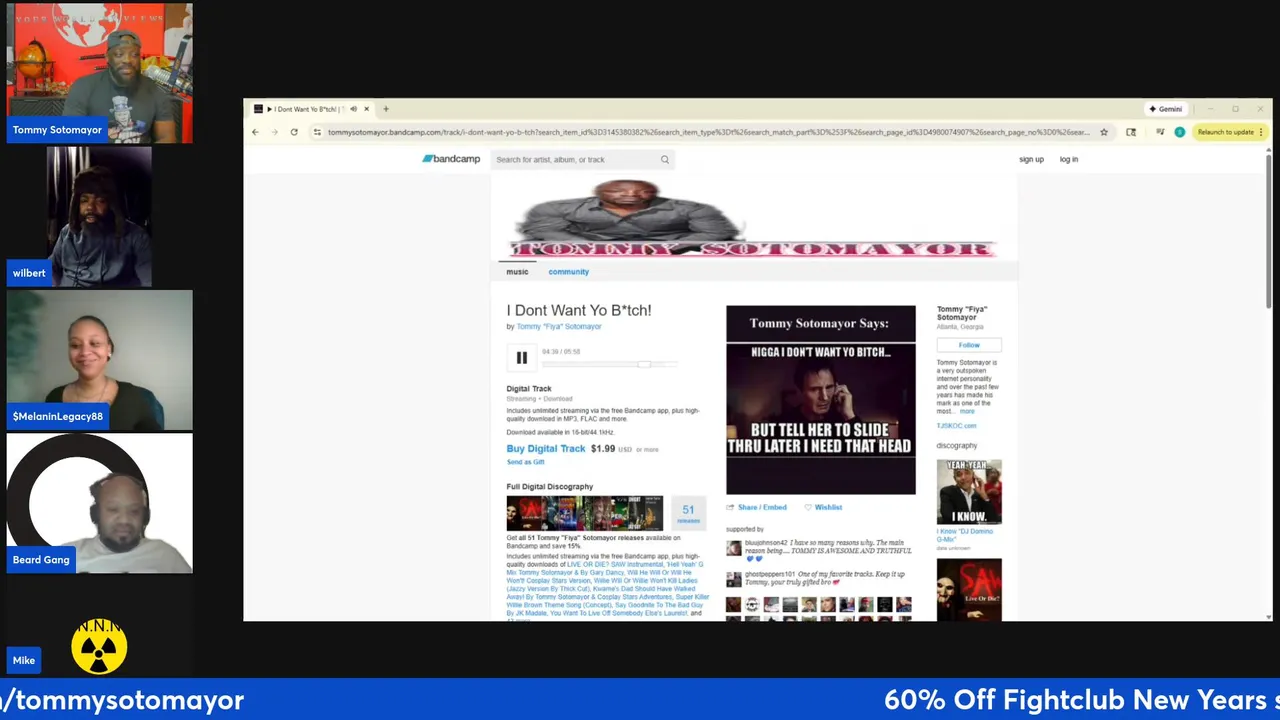
Task: Click the $1.99 price text
Action: point(603,449)
